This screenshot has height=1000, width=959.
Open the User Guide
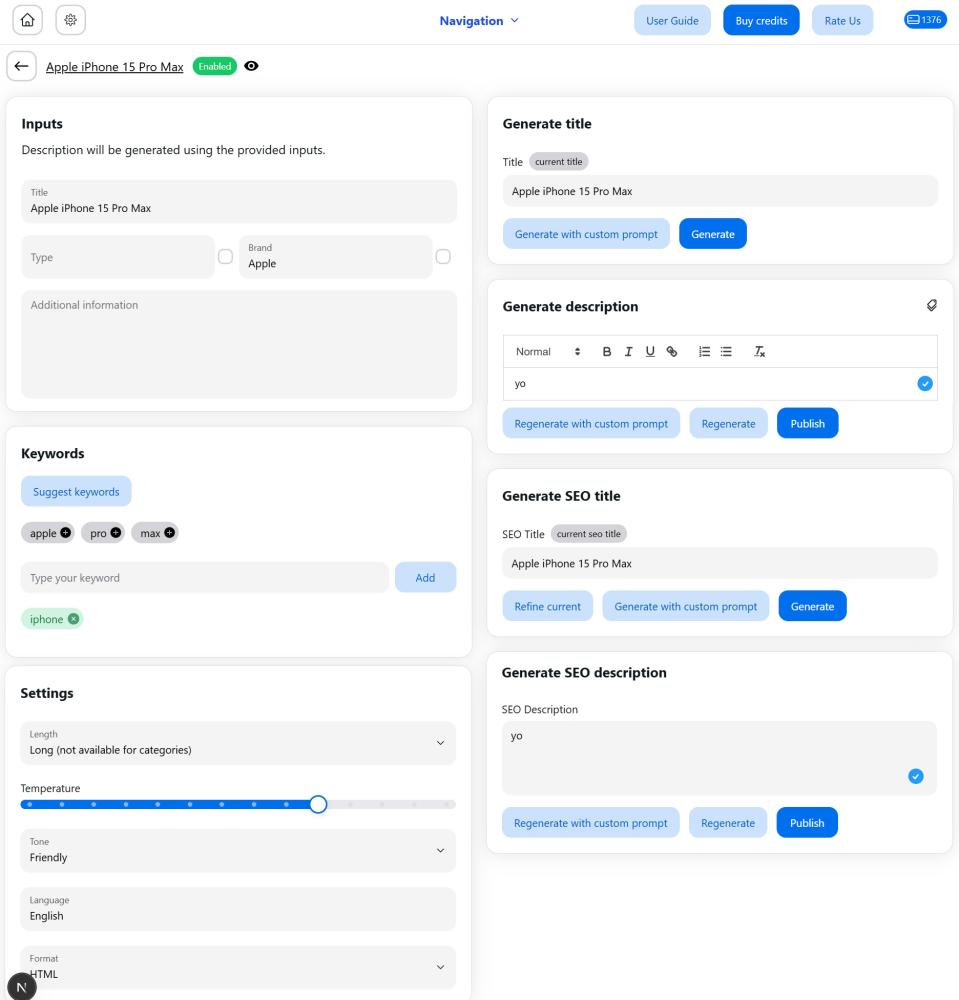tap(672, 20)
